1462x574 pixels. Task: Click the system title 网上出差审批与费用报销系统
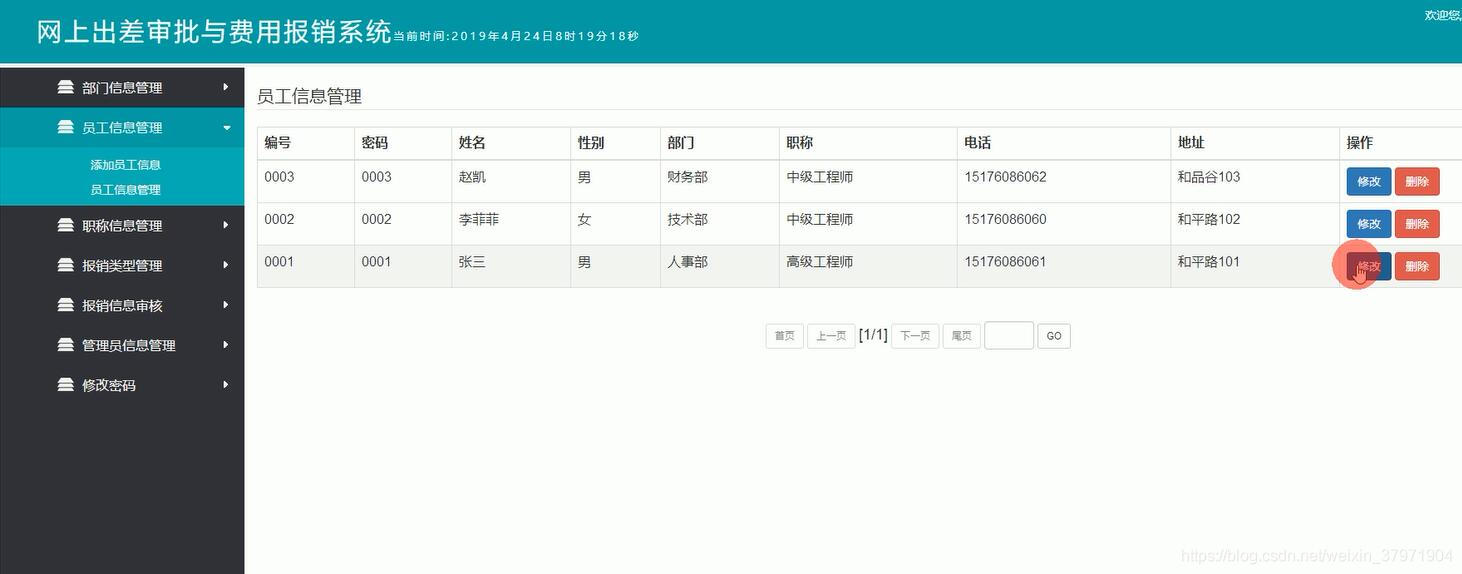pos(214,31)
